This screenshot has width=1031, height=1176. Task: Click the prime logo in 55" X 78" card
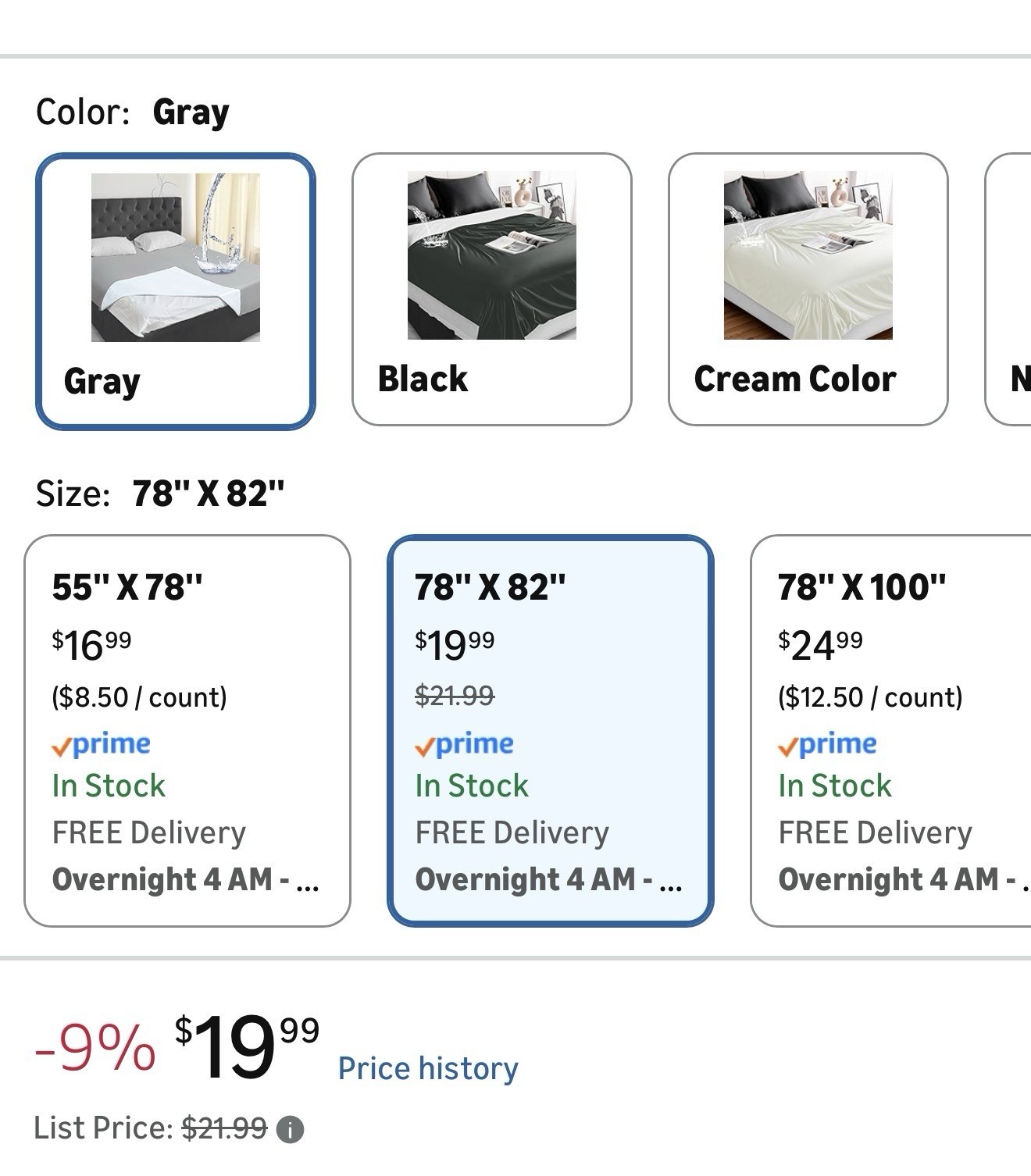101,744
